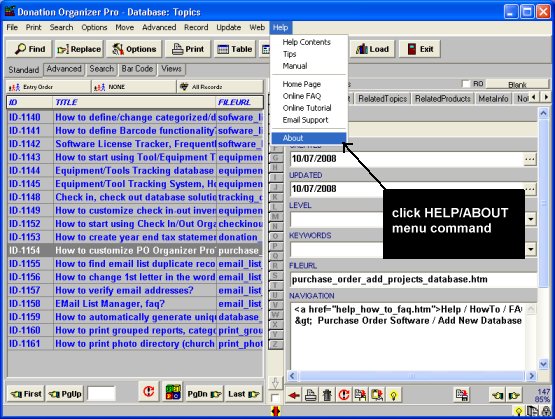Click scroll up arrow of record panel
The height and width of the screenshot is (419, 555).
[543, 113]
